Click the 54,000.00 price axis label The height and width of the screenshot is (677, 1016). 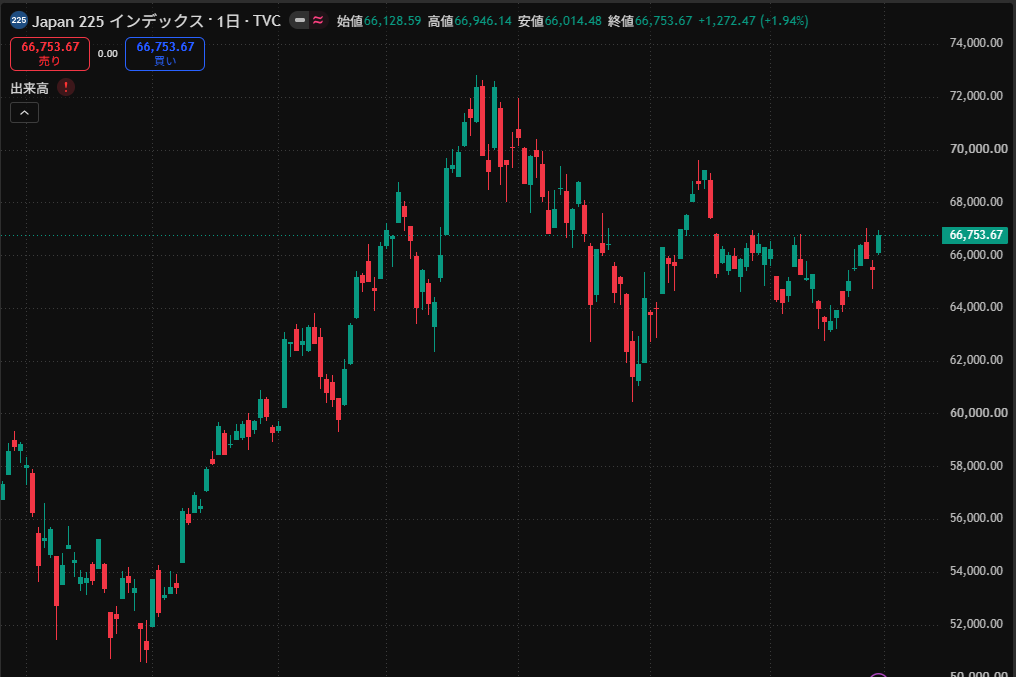point(976,571)
